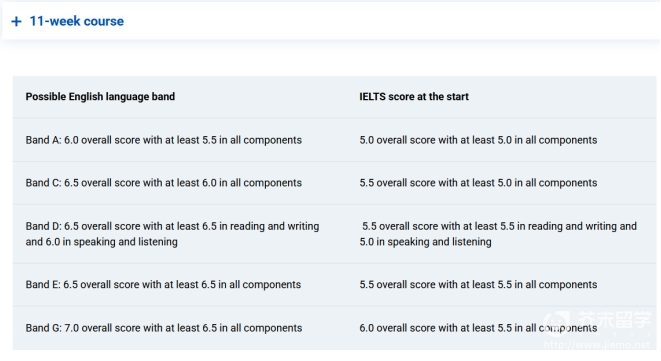The height and width of the screenshot is (361, 661).
Task: Open the http://www.jiemo.net watermark link
Action: (x=597, y=345)
